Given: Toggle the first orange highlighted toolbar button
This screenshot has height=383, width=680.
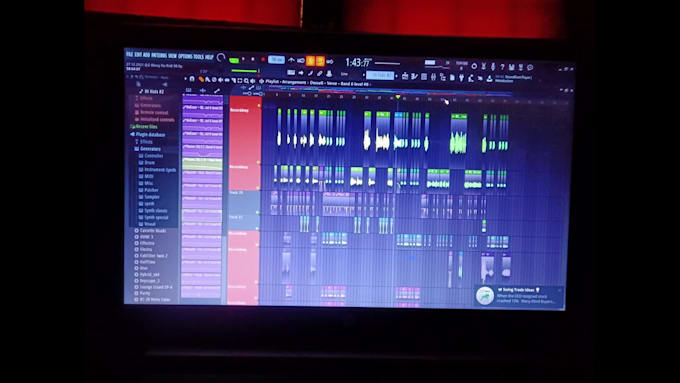Looking at the screenshot, I should pyautogui.click(x=311, y=61).
